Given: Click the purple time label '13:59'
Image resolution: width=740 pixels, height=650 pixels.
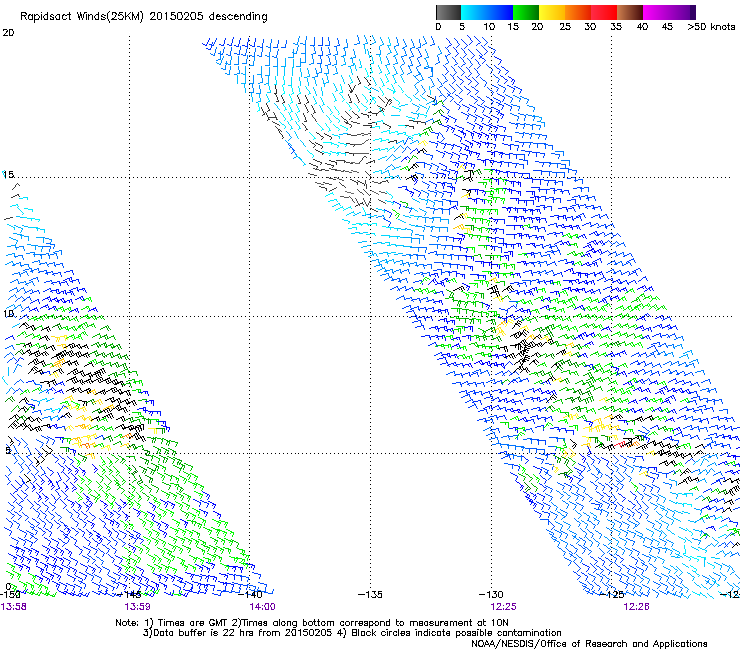Looking at the screenshot, I should (137, 607).
